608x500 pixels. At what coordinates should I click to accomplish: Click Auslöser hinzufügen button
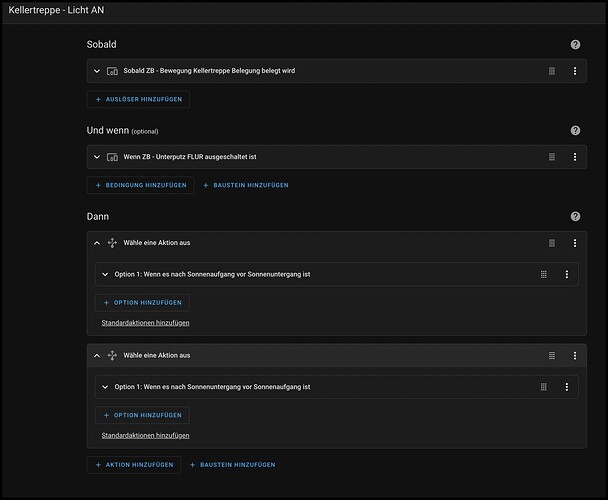(x=138, y=100)
